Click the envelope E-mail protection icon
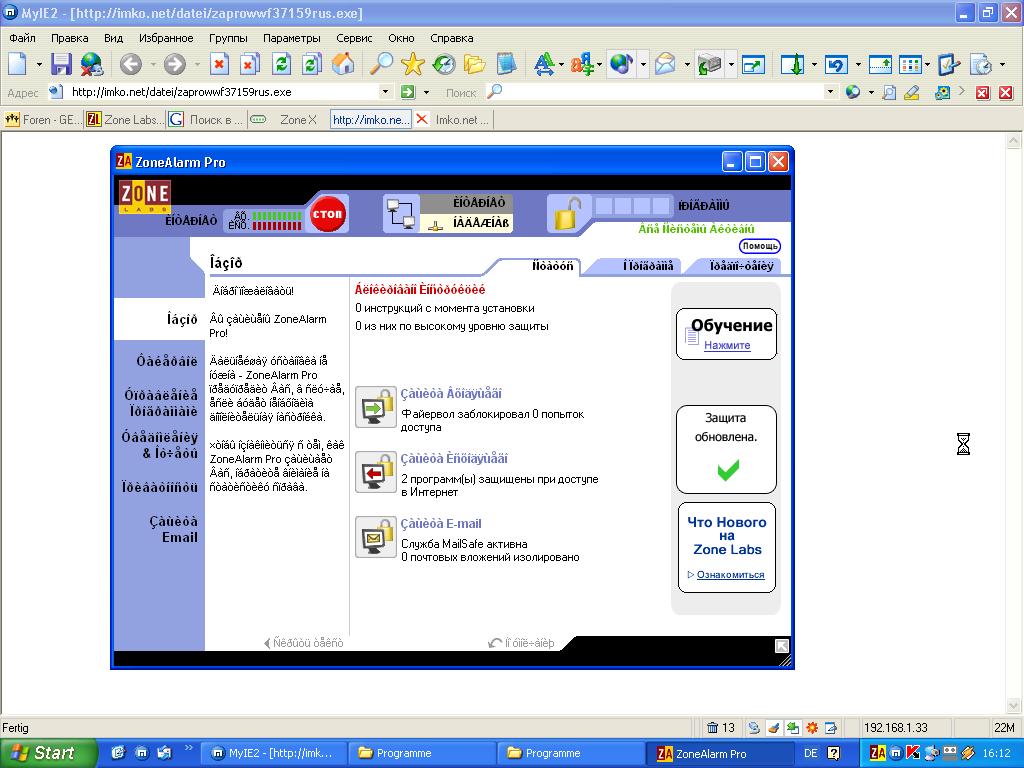This screenshot has width=1024, height=768. [376, 537]
